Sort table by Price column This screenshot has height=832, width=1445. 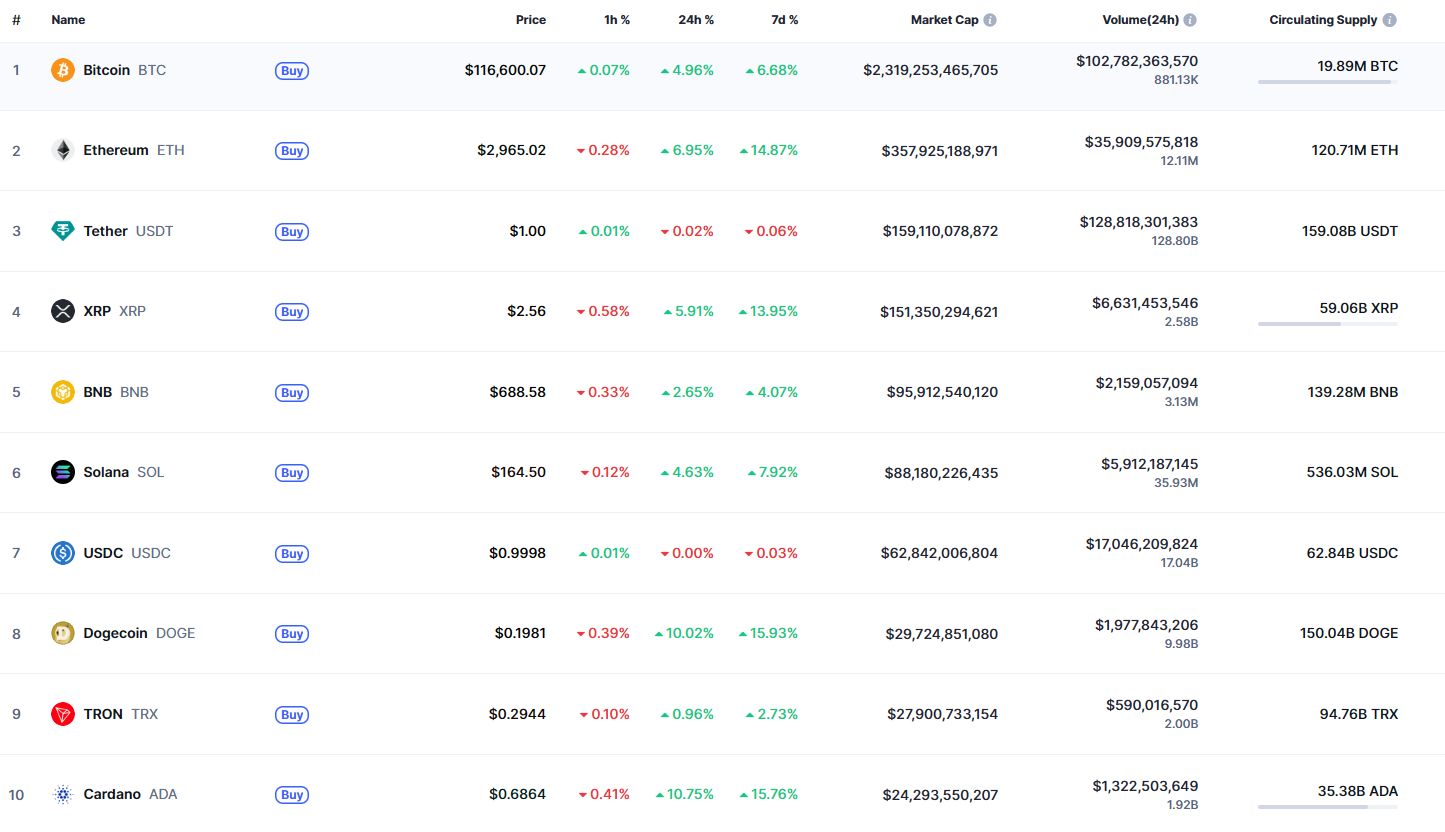(531, 20)
